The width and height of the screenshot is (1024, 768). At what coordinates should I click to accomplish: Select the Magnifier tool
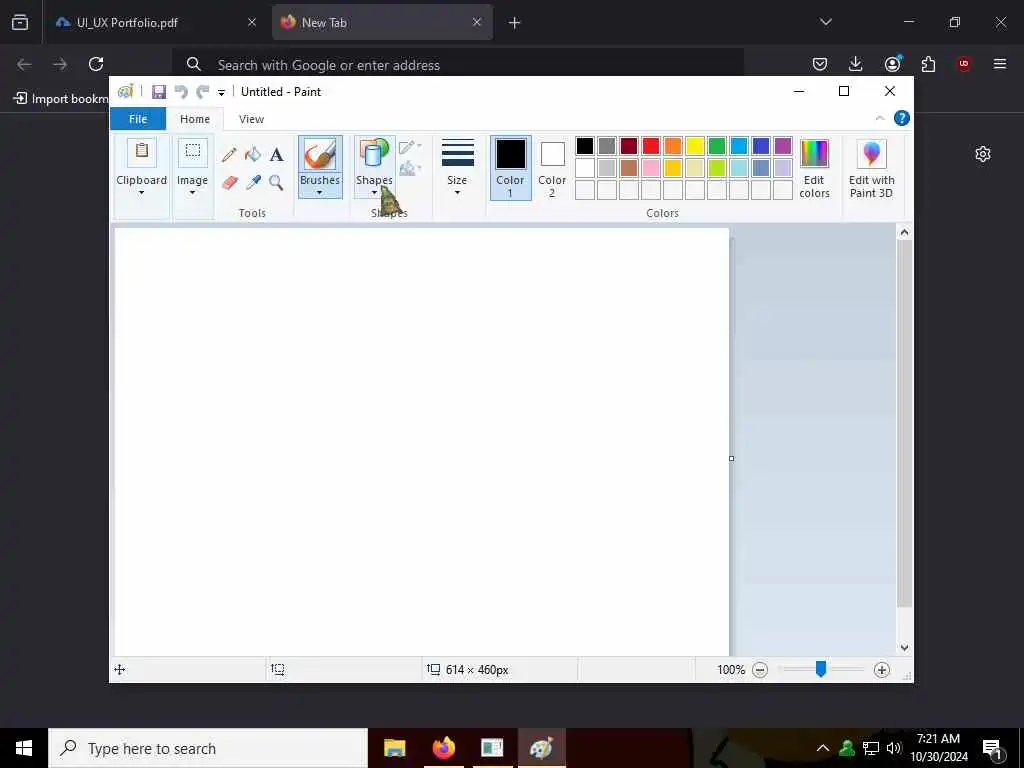click(x=276, y=182)
